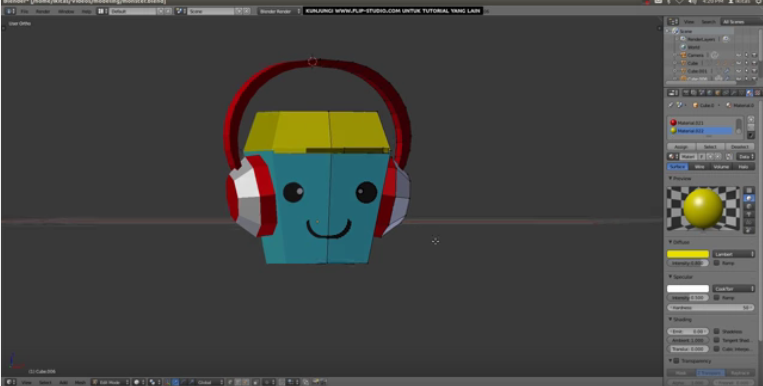Enable the Diffuse Ramp checkbox
Viewport: 763px width, 386px height.
point(716,263)
